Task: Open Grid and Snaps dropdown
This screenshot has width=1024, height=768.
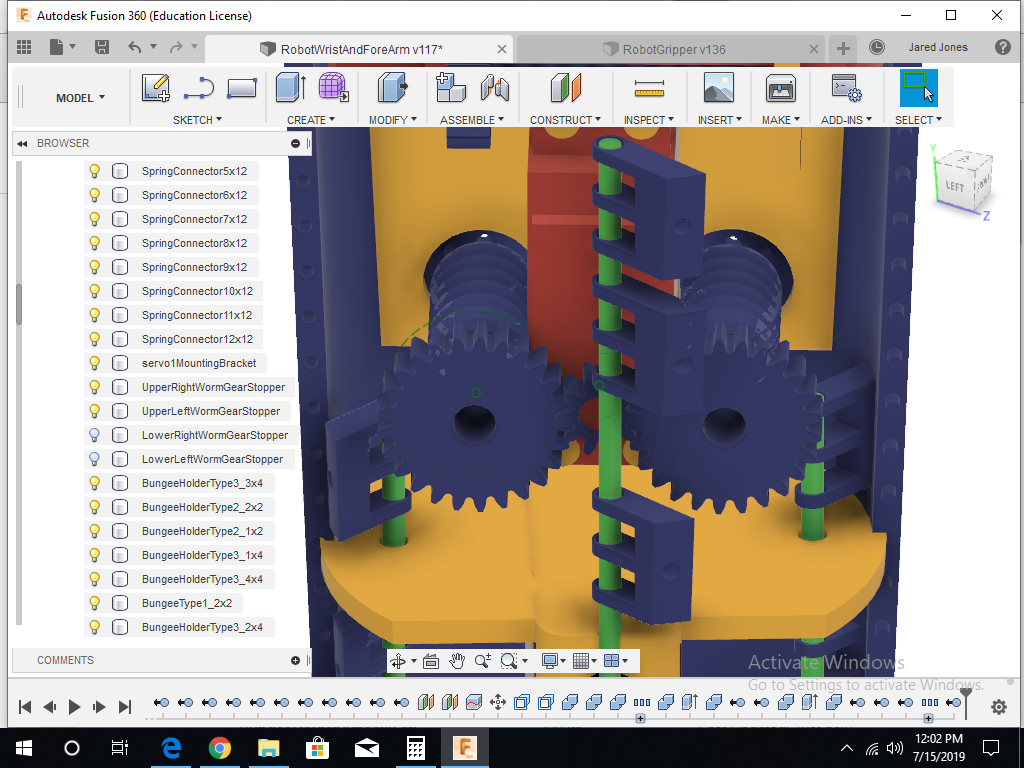Action: (584, 661)
